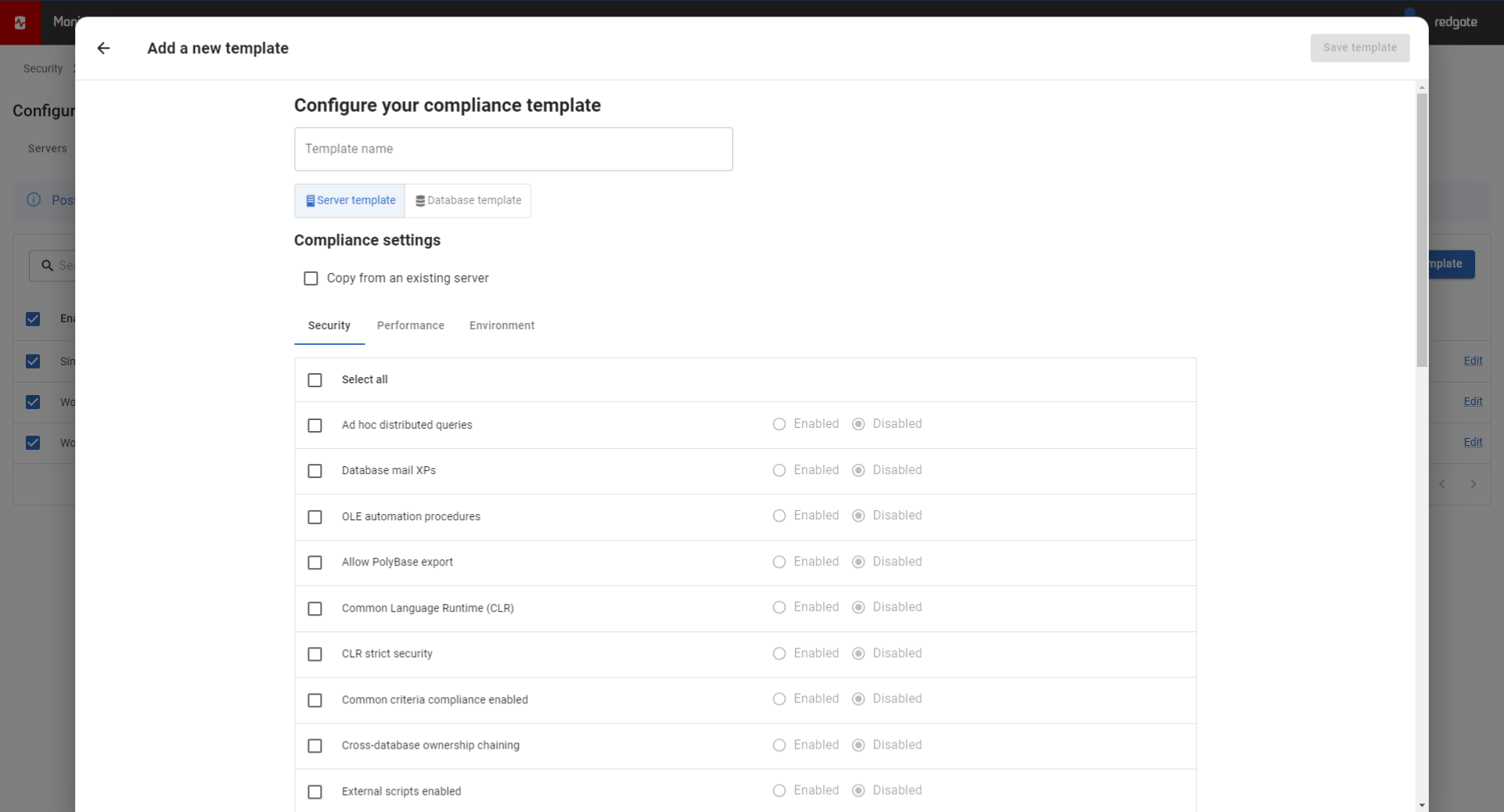
Task: Check OLE automation procedures
Action: [315, 517]
